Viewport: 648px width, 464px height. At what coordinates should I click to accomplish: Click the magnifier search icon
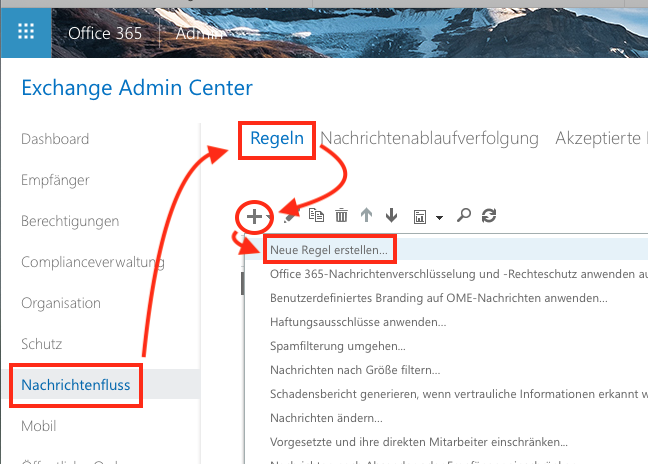tap(464, 215)
